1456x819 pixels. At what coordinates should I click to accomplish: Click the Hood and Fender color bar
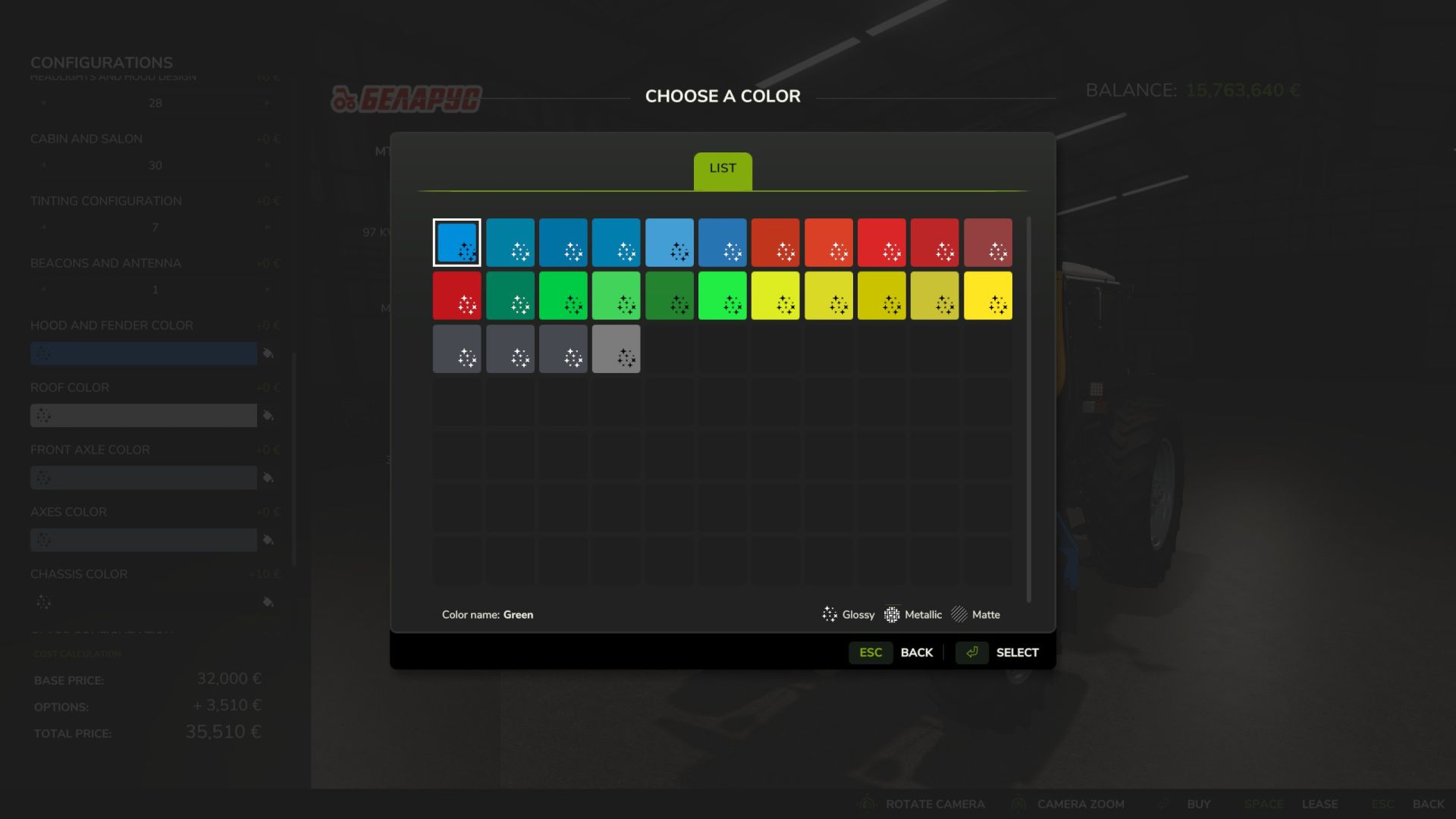coord(143,353)
